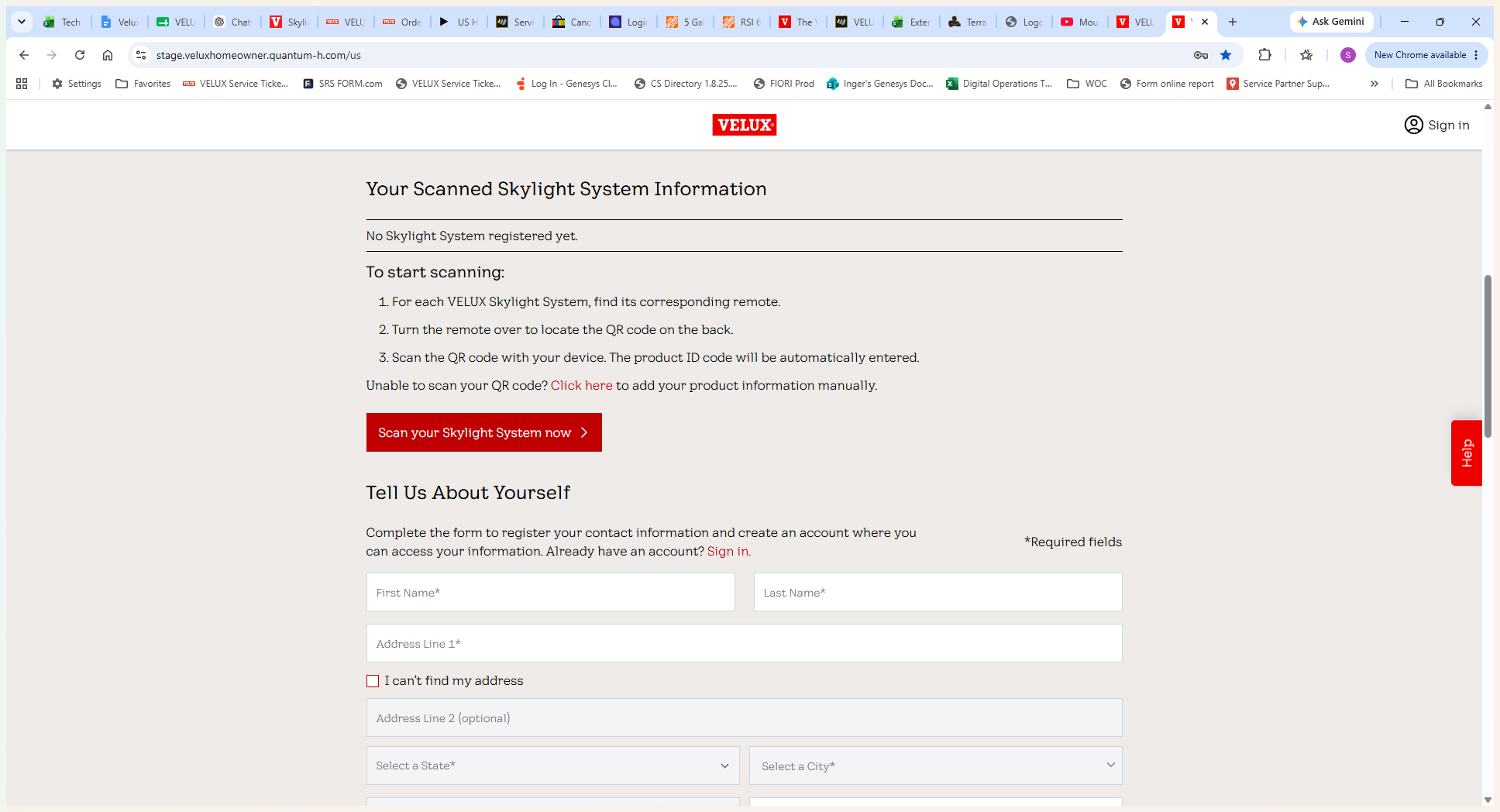Click the Address Line 1 field
The image size is (1500, 812).
744,643
